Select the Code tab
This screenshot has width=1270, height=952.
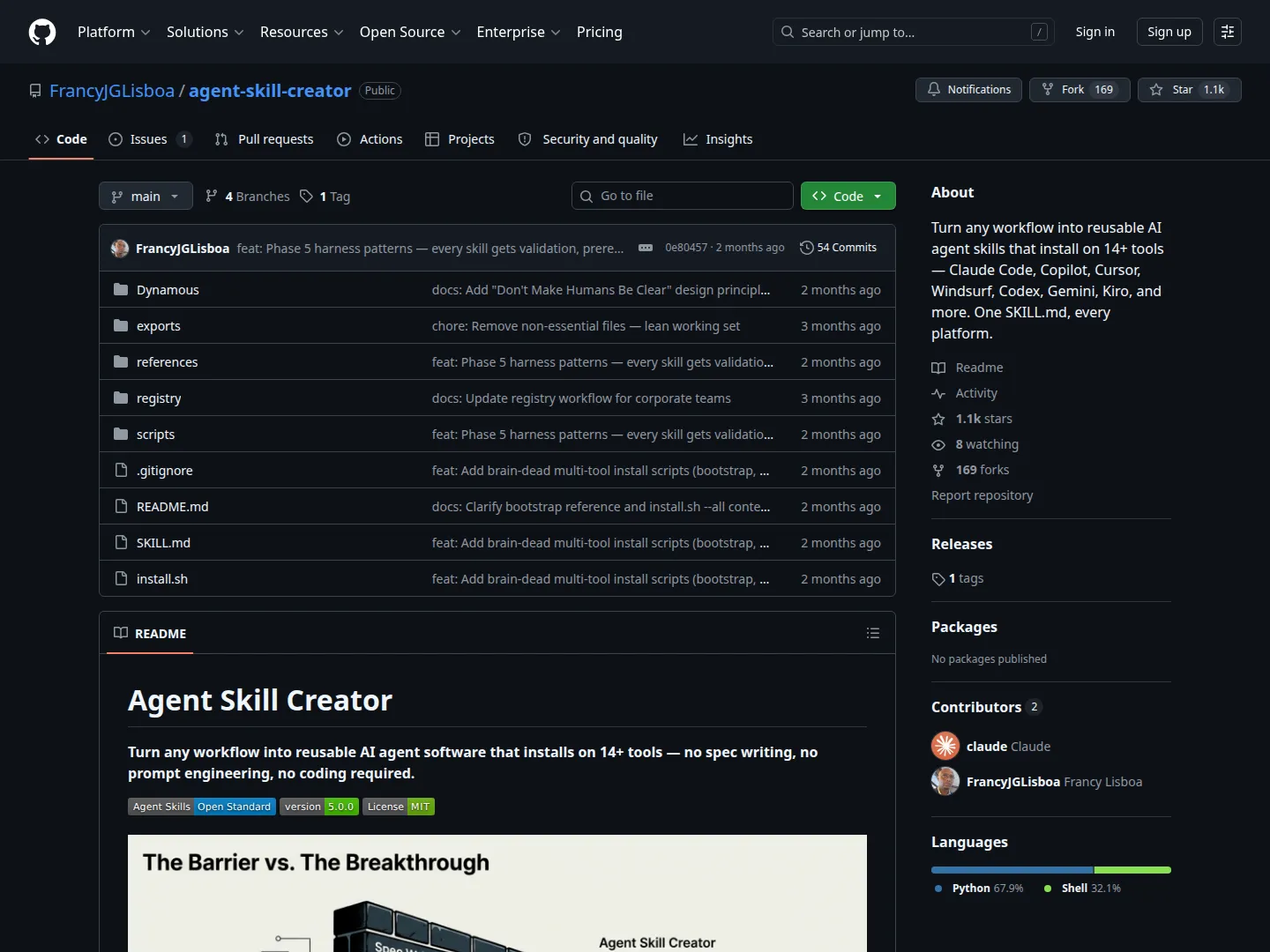coord(61,139)
